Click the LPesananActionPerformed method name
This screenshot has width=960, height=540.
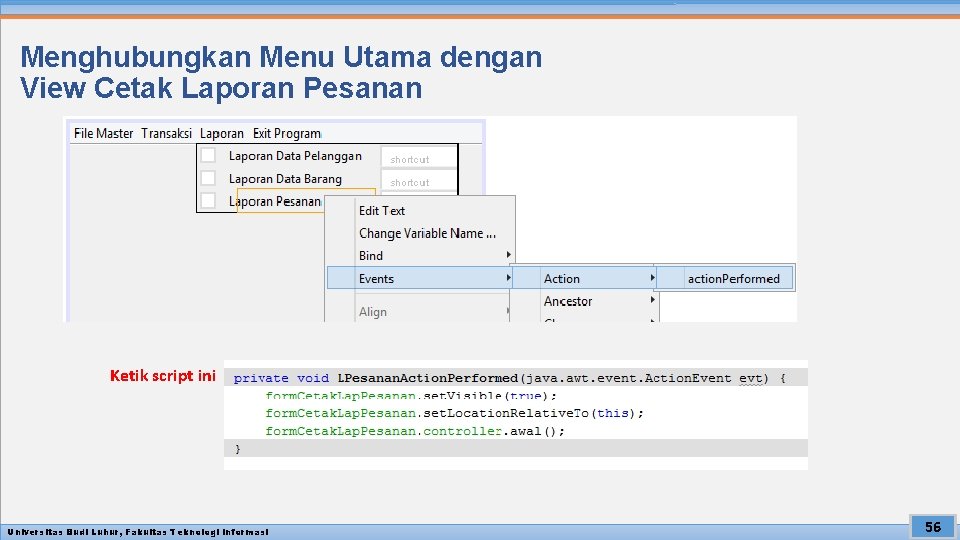click(x=427, y=378)
